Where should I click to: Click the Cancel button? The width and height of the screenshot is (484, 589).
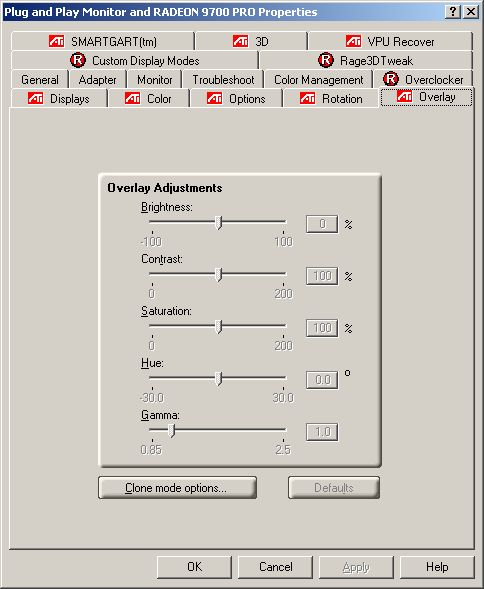point(275,567)
